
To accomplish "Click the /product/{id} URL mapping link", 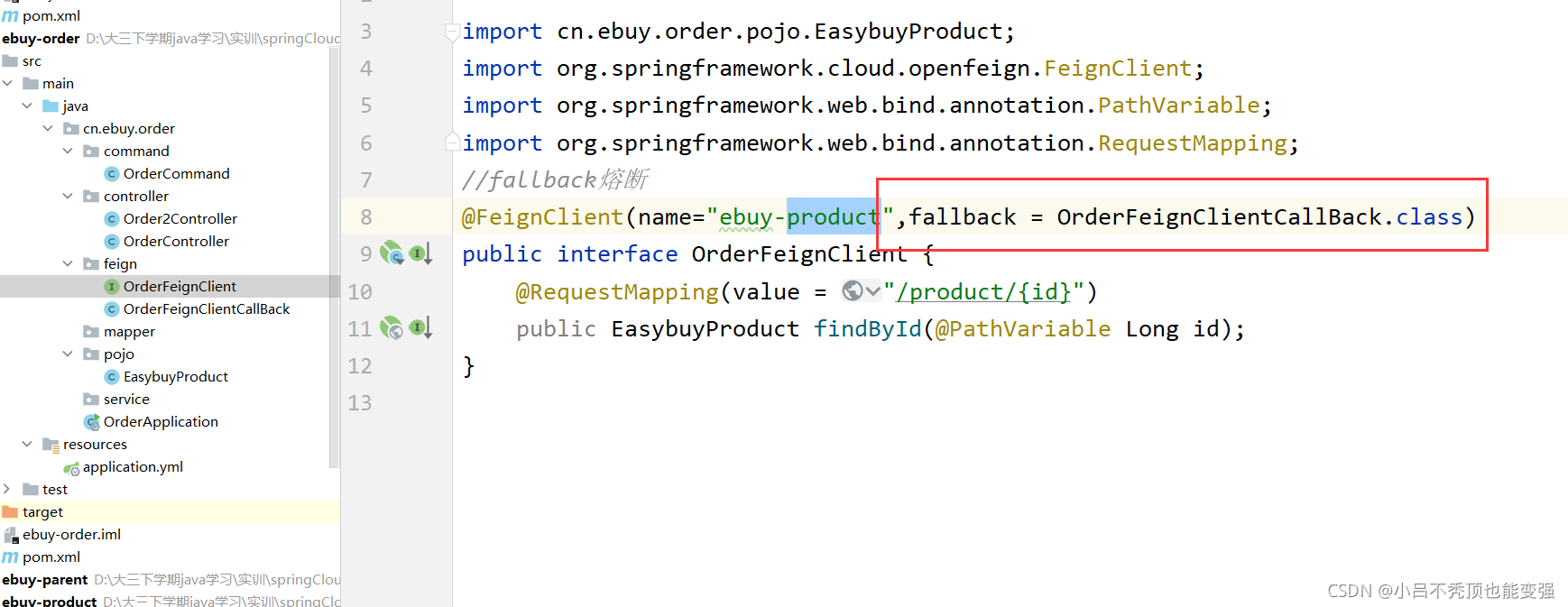I will point(983,291).
